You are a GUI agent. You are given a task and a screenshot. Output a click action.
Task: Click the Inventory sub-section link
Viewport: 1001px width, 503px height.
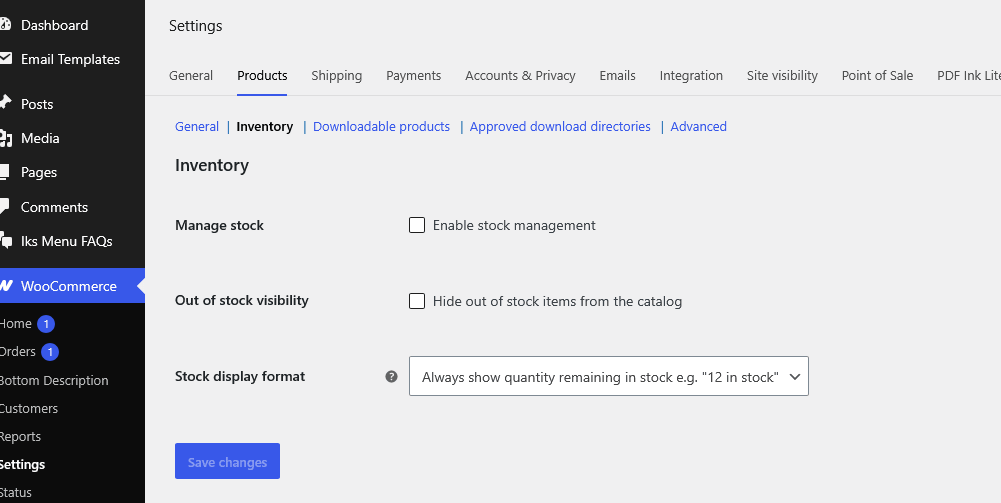264,126
